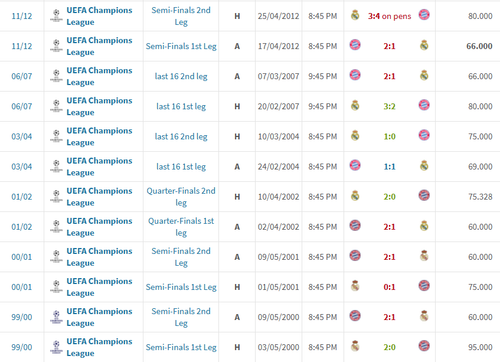500x362 pixels.
Task: Open season 03/04 link in 10/03/2004 row
Action: (x=22, y=136)
